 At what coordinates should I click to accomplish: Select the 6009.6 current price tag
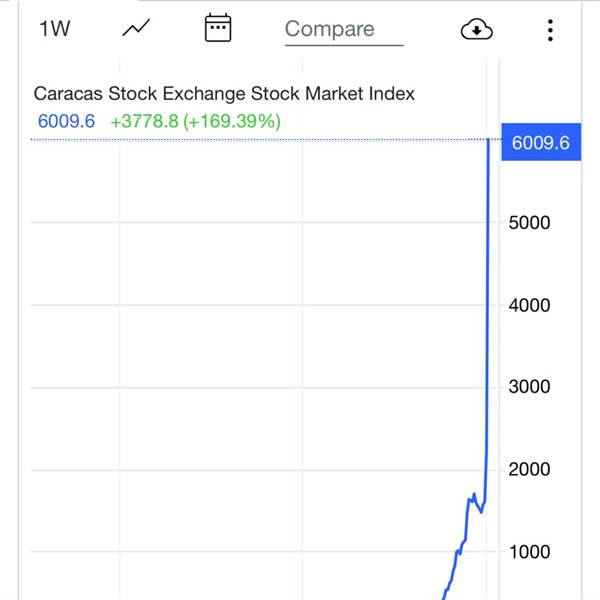tap(541, 142)
